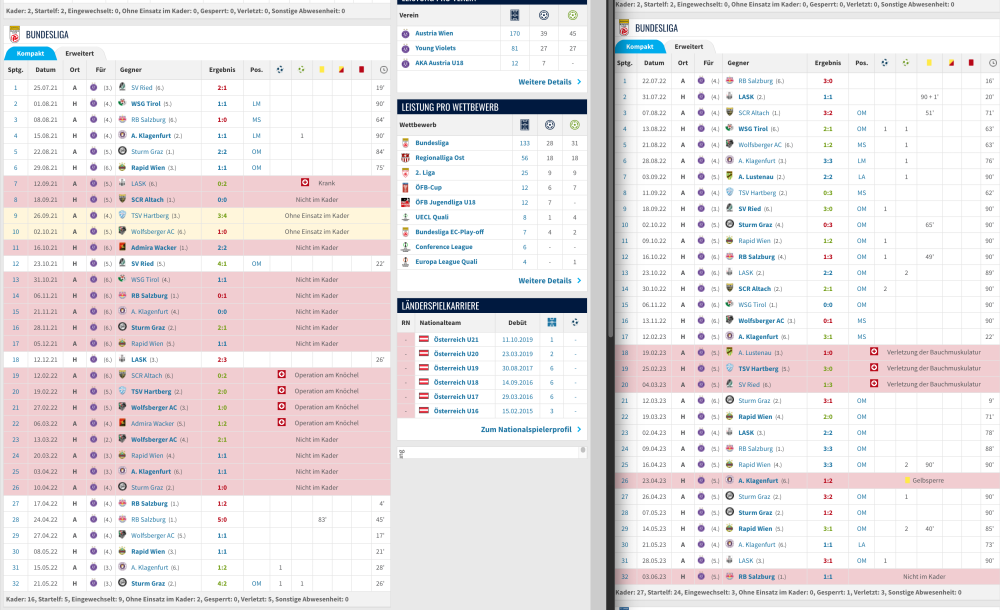Switch to Erweitert tab in the right window
This screenshot has height=610, width=1000.
[x=688, y=46]
